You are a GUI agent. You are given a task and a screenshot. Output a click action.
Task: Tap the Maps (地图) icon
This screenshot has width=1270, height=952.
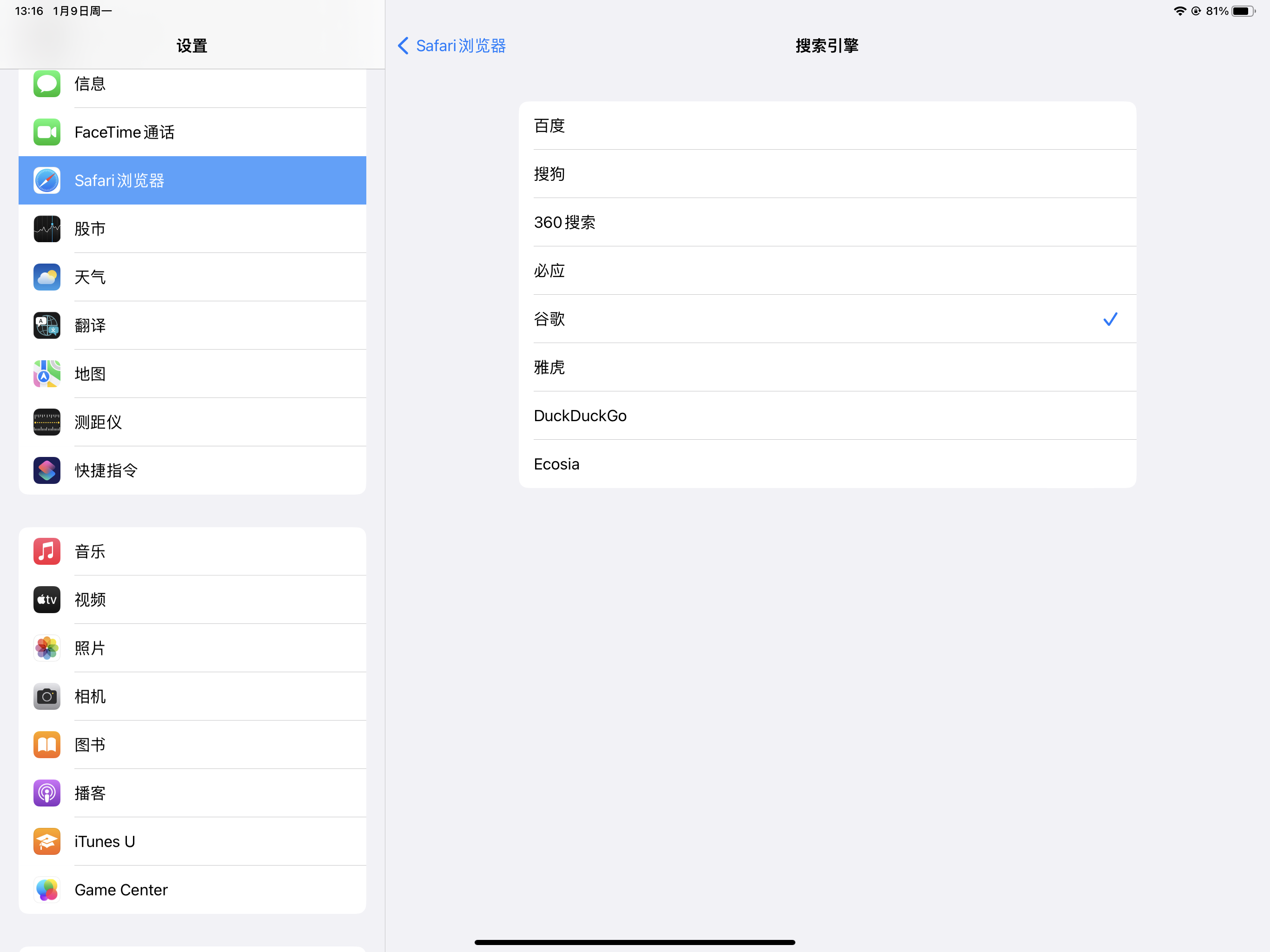tap(46, 374)
